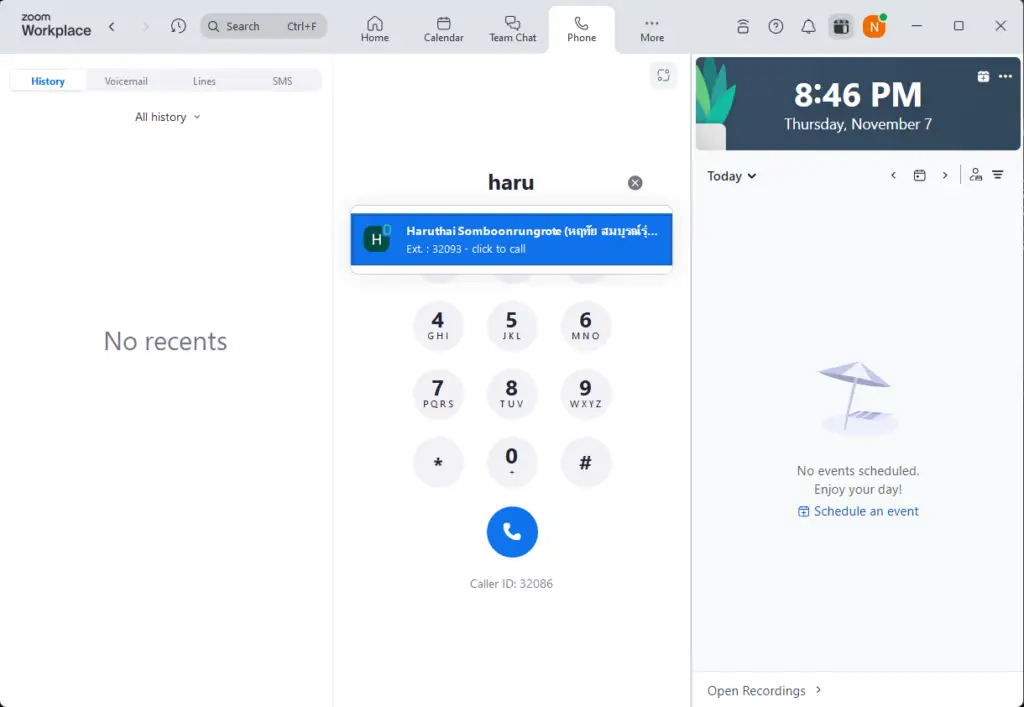Viewport: 1024px width, 707px height.
Task: Toggle the calendar side panel icon
Action: [841, 26]
